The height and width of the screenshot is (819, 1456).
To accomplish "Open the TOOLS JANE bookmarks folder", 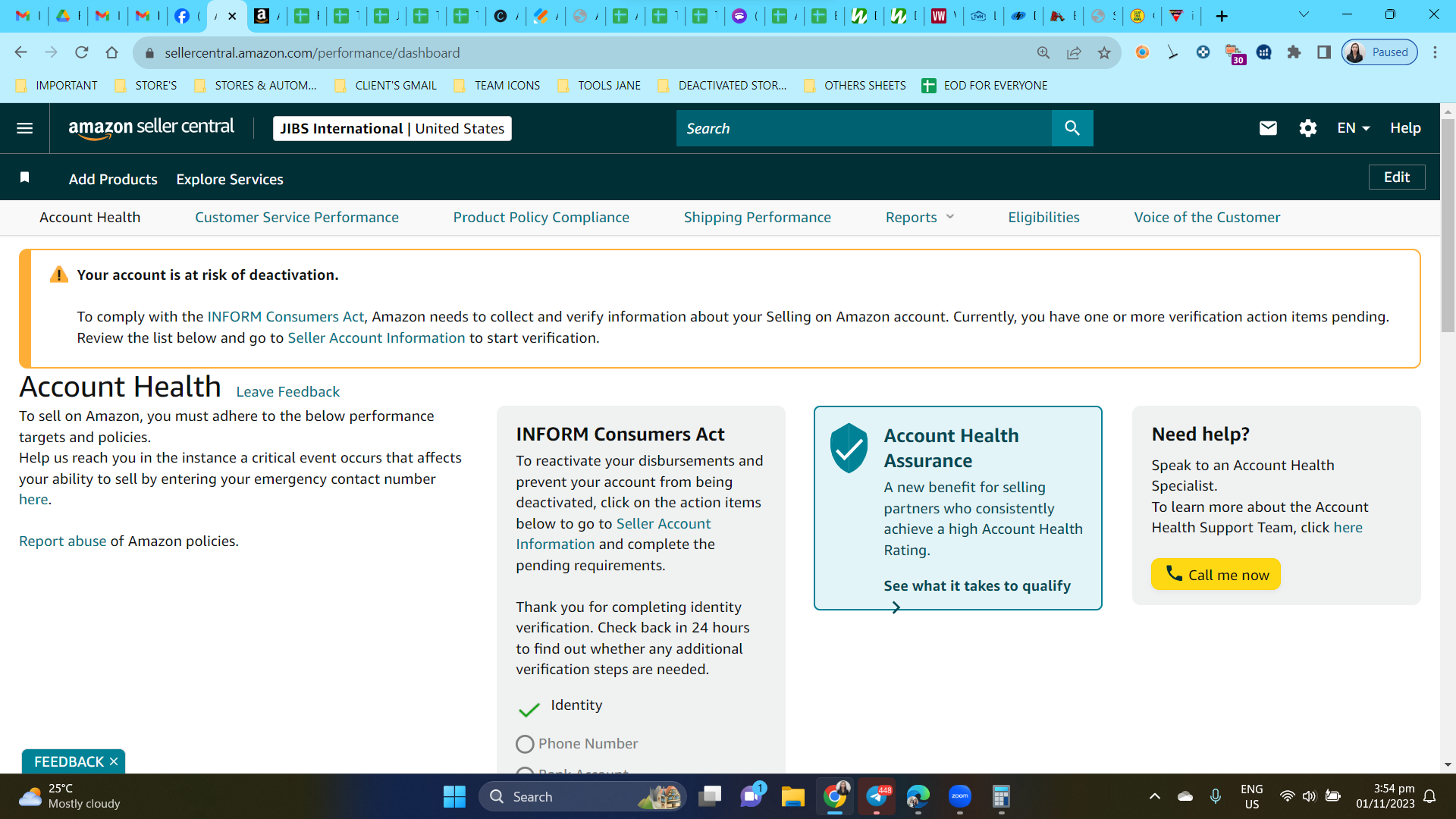I will coord(599,86).
